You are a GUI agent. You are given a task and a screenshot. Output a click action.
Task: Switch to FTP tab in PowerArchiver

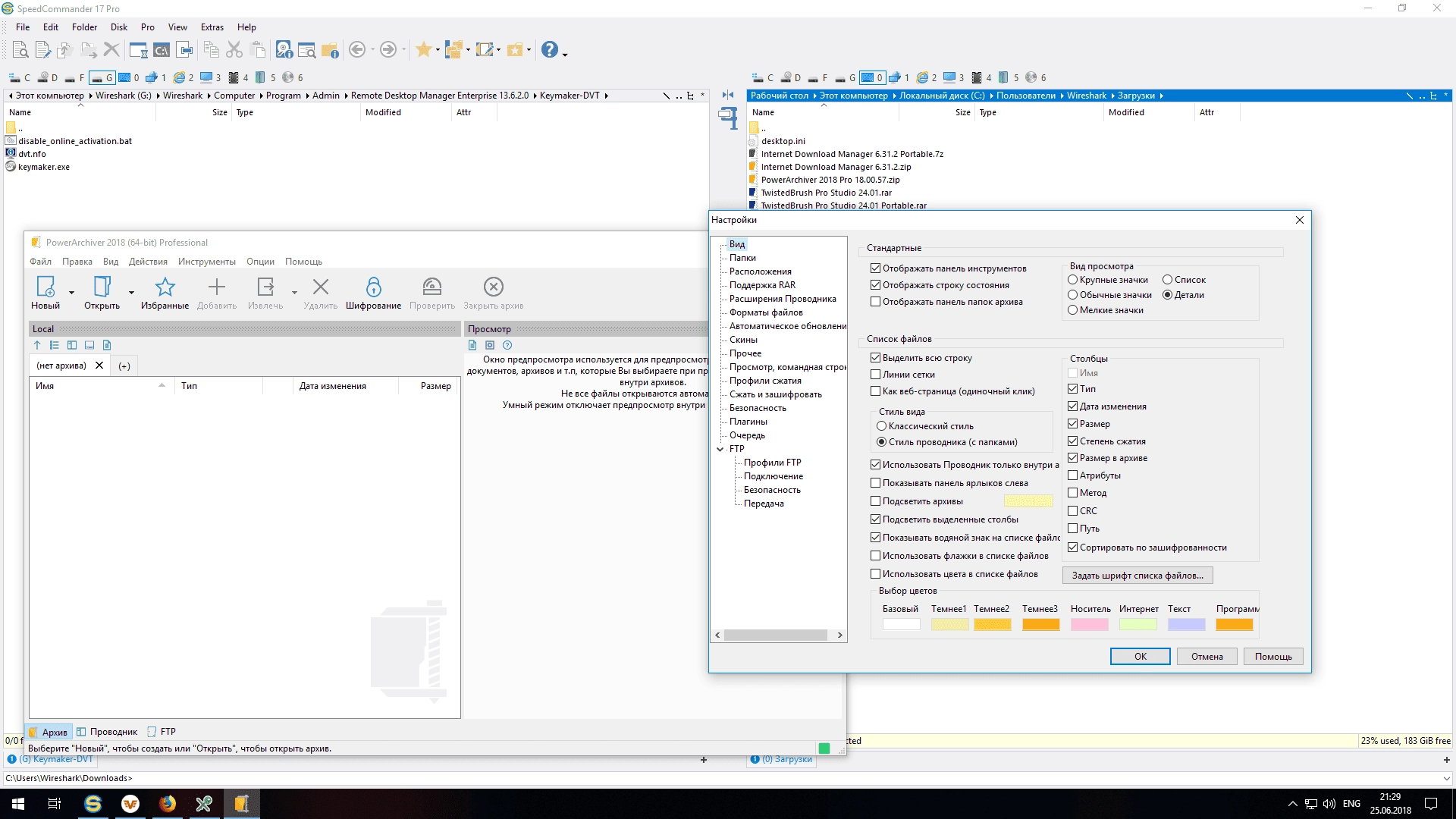[162, 732]
